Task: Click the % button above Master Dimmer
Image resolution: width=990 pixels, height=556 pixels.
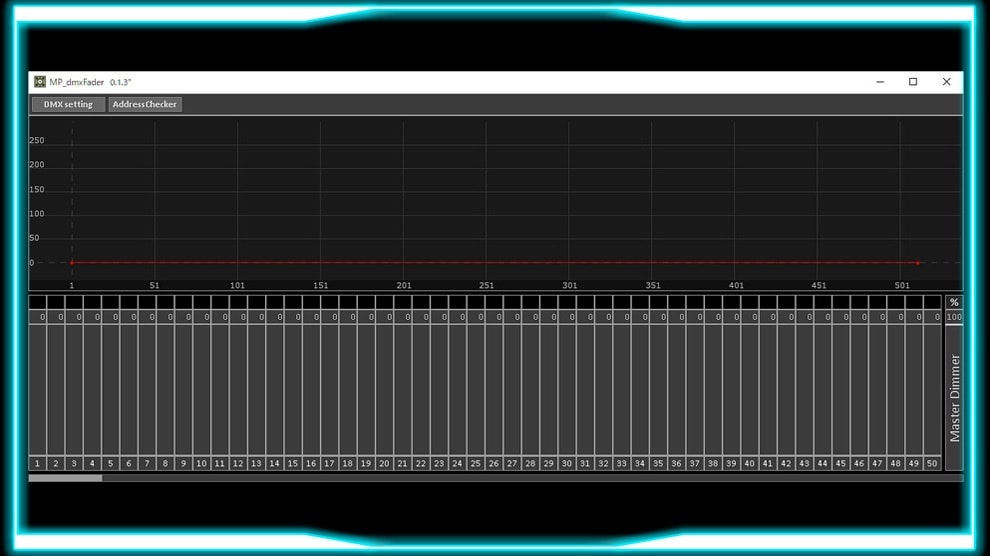Action: [x=954, y=302]
